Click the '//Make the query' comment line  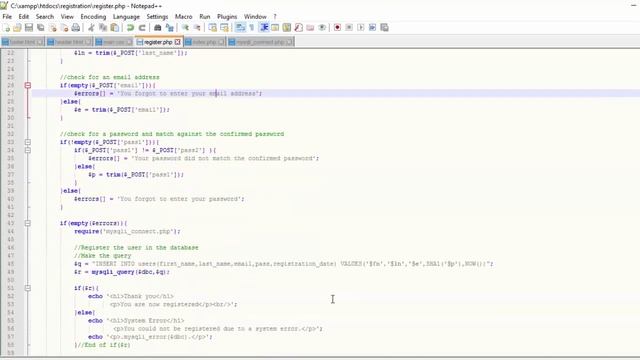102,256
